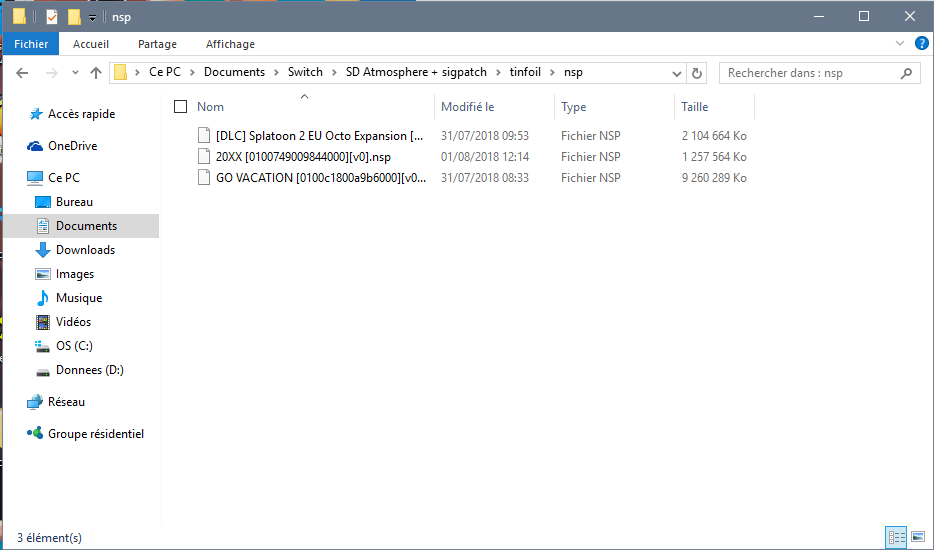
Task: Open Accès rapide in the navigation pane
Action: click(82, 114)
